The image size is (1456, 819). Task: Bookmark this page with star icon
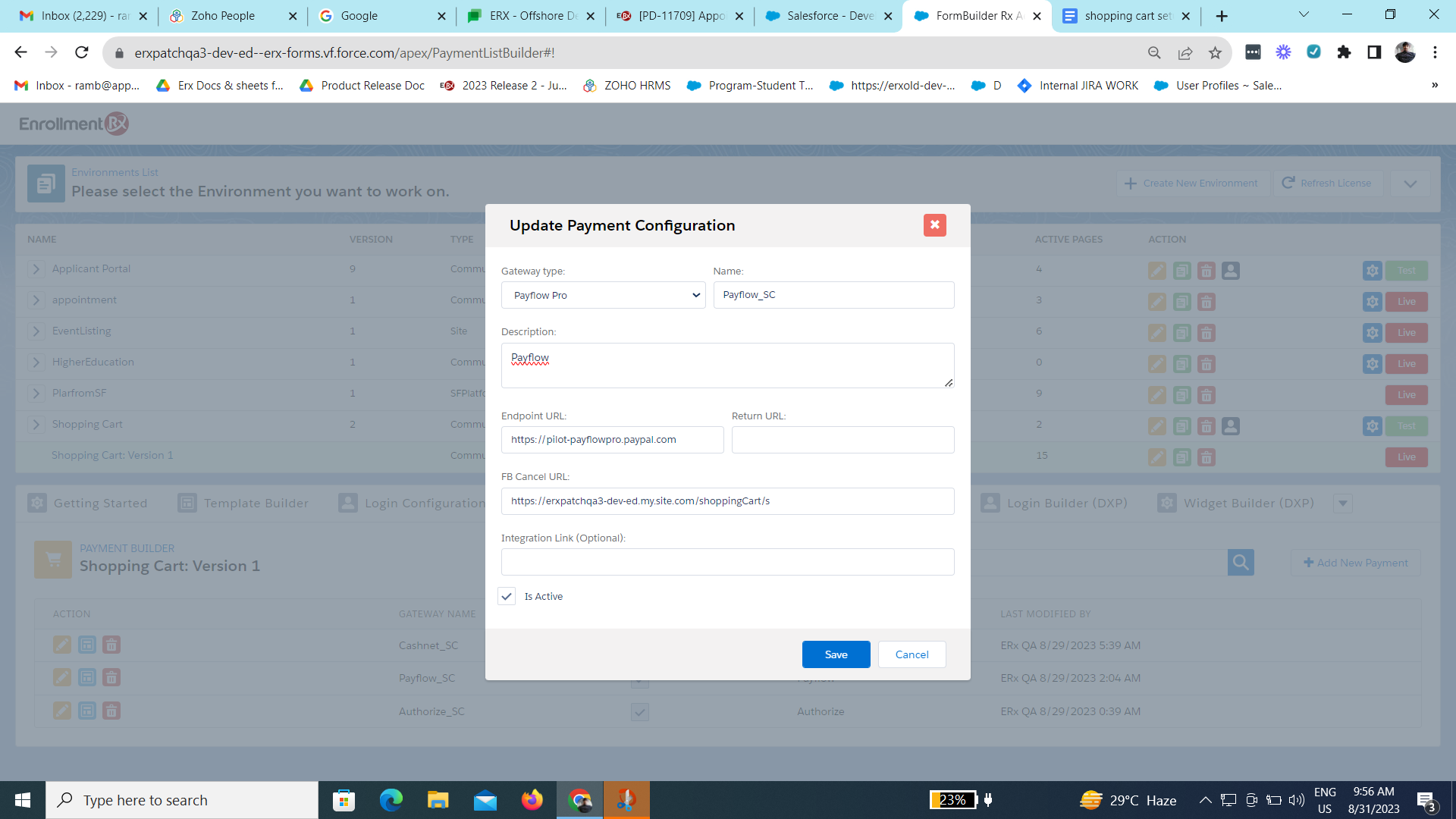point(1215,52)
